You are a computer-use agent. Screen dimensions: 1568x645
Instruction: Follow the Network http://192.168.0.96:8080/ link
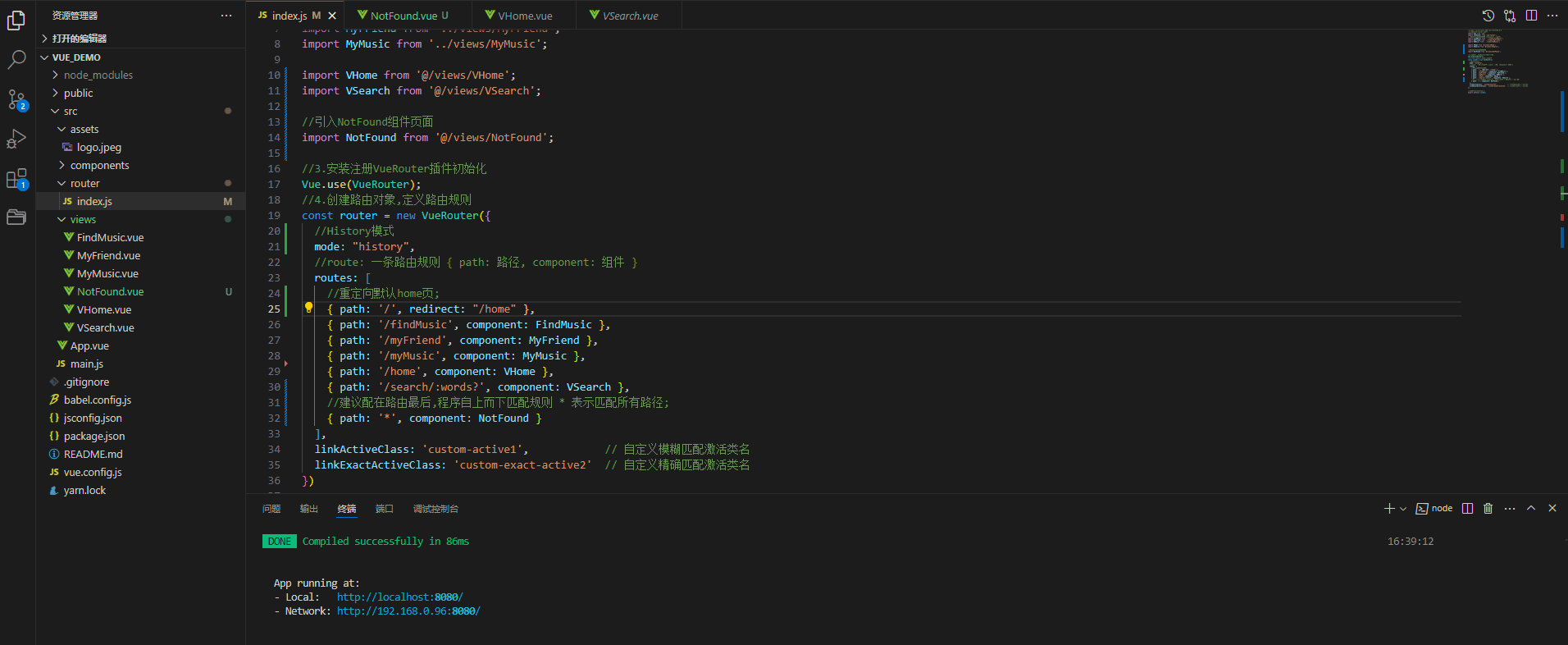408,611
